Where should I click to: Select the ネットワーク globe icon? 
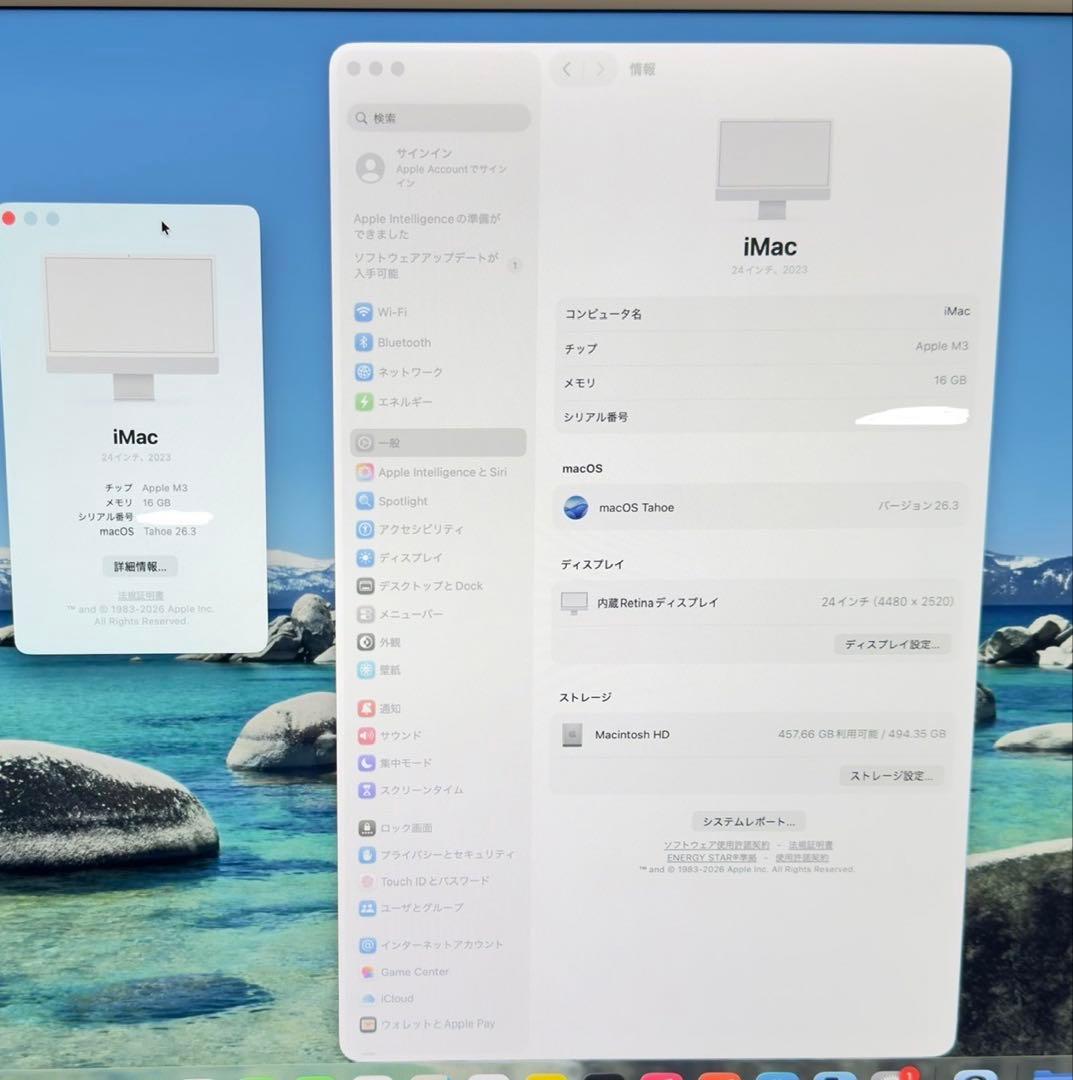click(x=364, y=372)
